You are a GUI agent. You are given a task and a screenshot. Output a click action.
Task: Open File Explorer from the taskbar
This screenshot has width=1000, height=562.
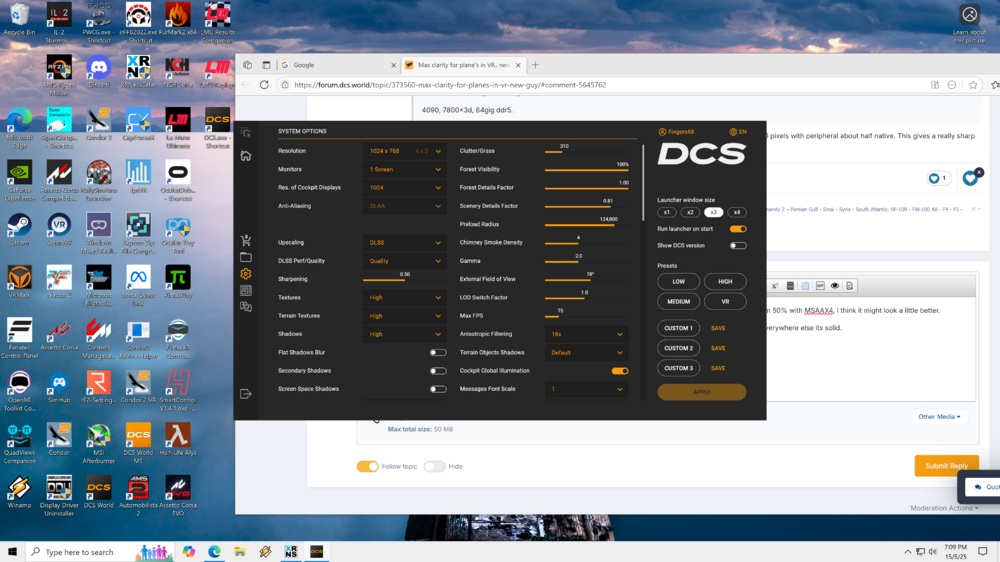click(240, 552)
